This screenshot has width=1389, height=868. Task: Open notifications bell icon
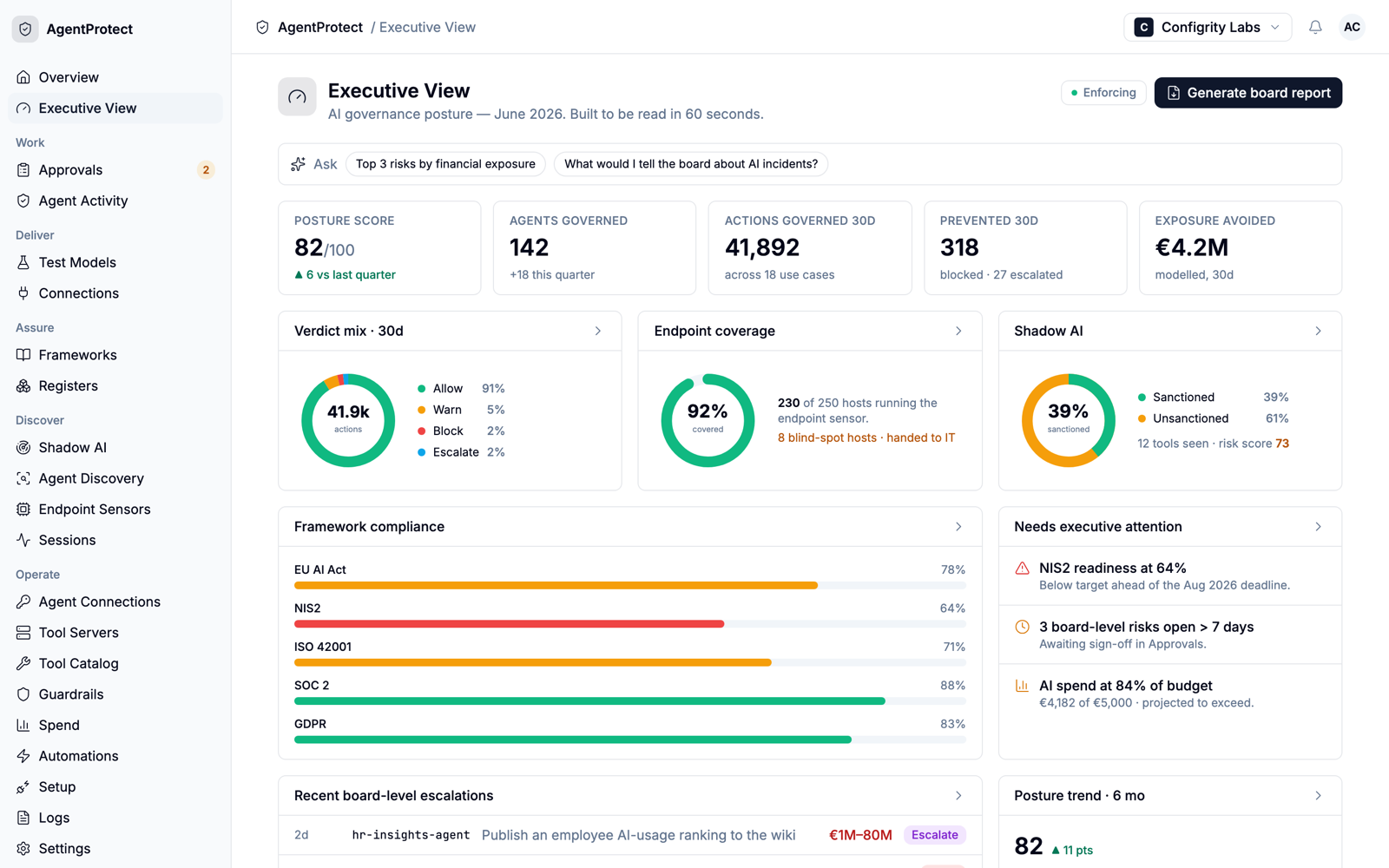pos(1315,27)
